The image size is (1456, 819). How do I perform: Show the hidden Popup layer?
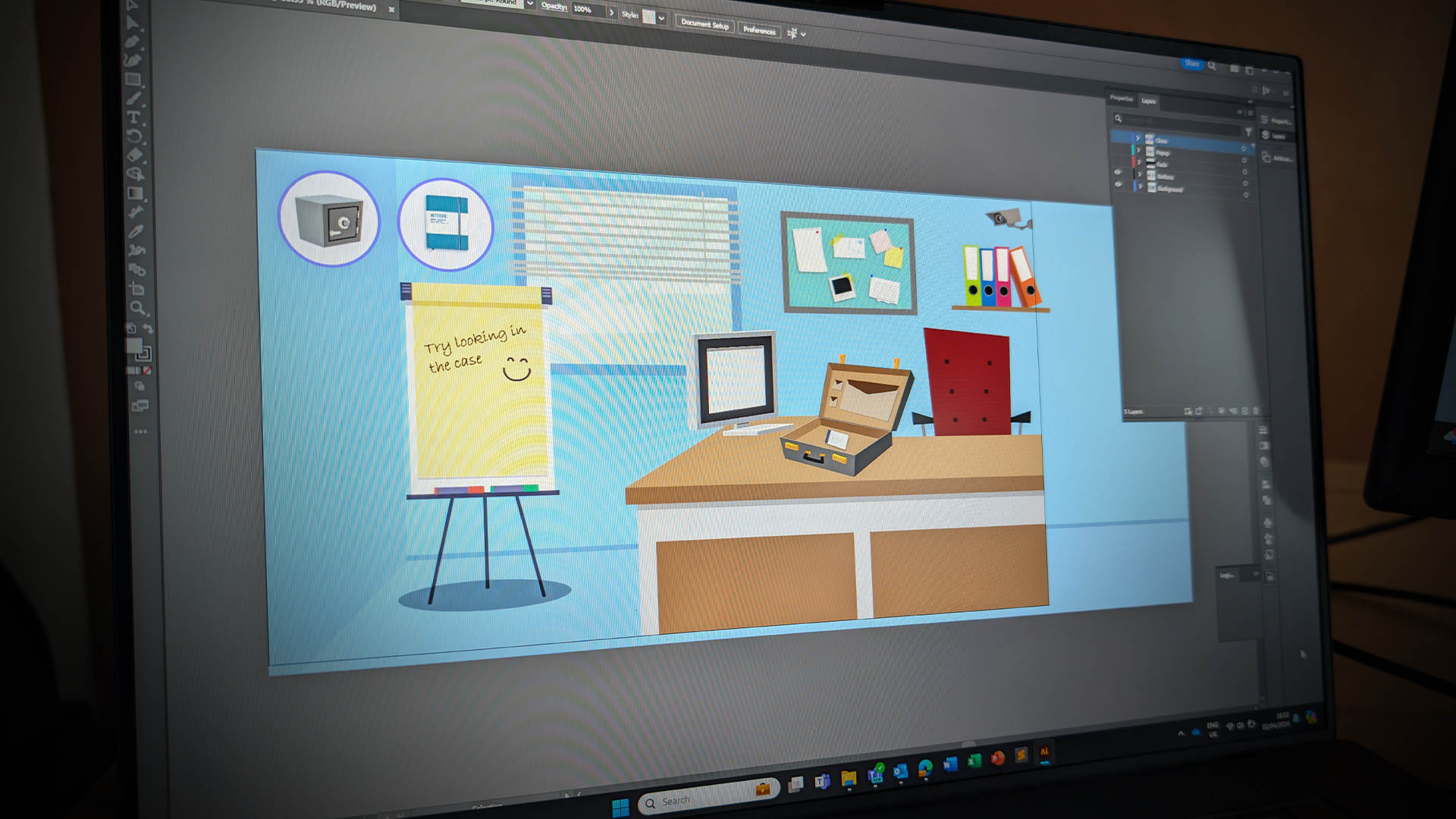tap(1117, 150)
